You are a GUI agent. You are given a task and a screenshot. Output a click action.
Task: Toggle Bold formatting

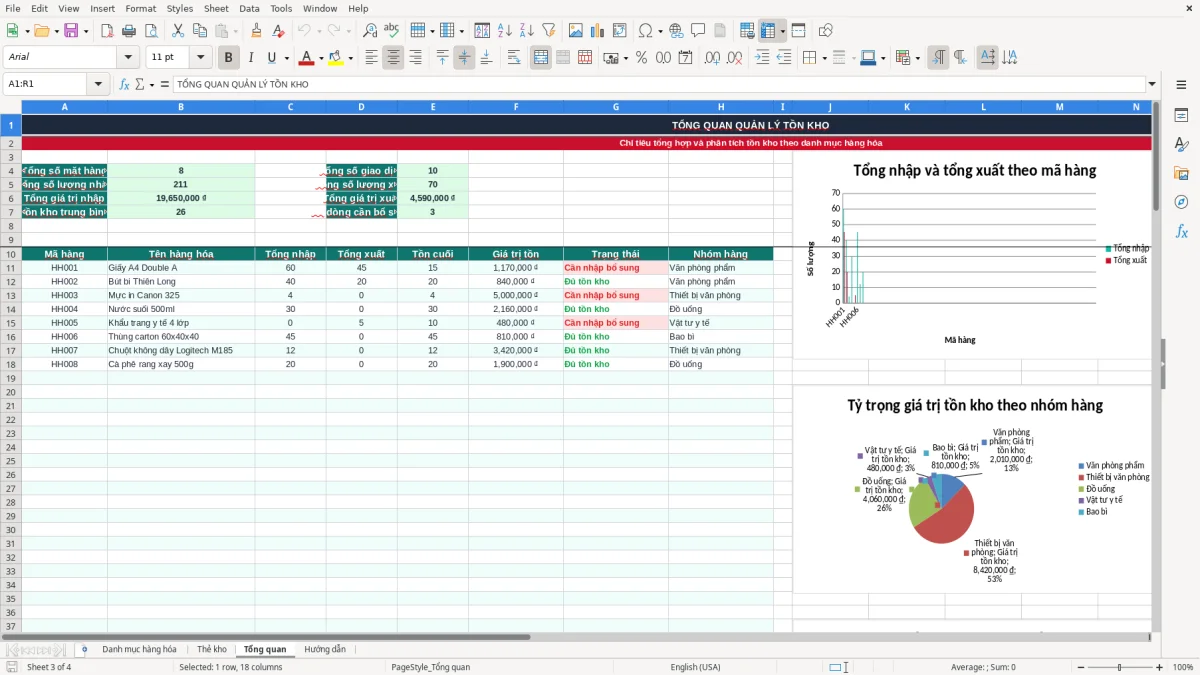point(229,58)
